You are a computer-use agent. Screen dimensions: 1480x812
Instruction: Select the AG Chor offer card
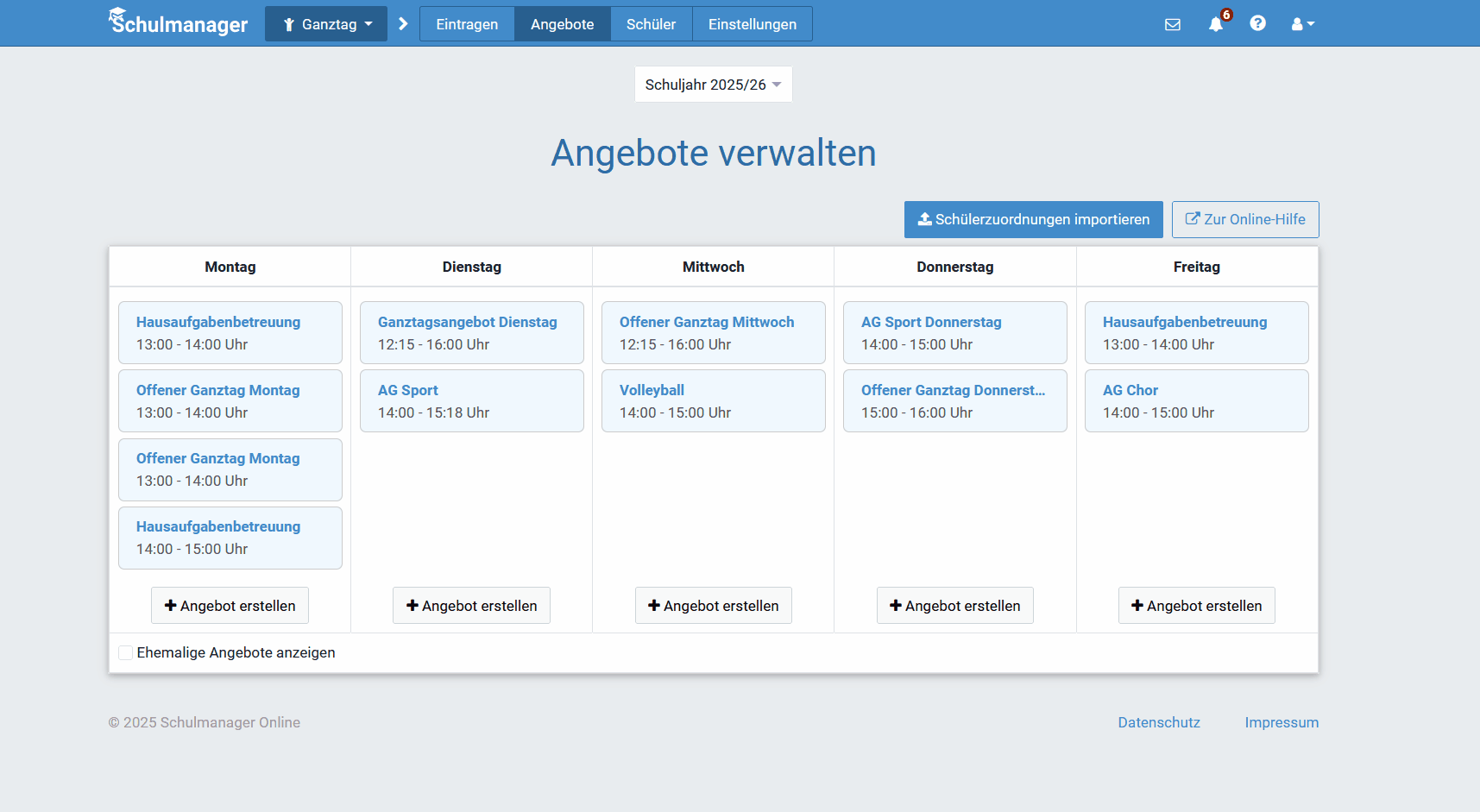1196,401
